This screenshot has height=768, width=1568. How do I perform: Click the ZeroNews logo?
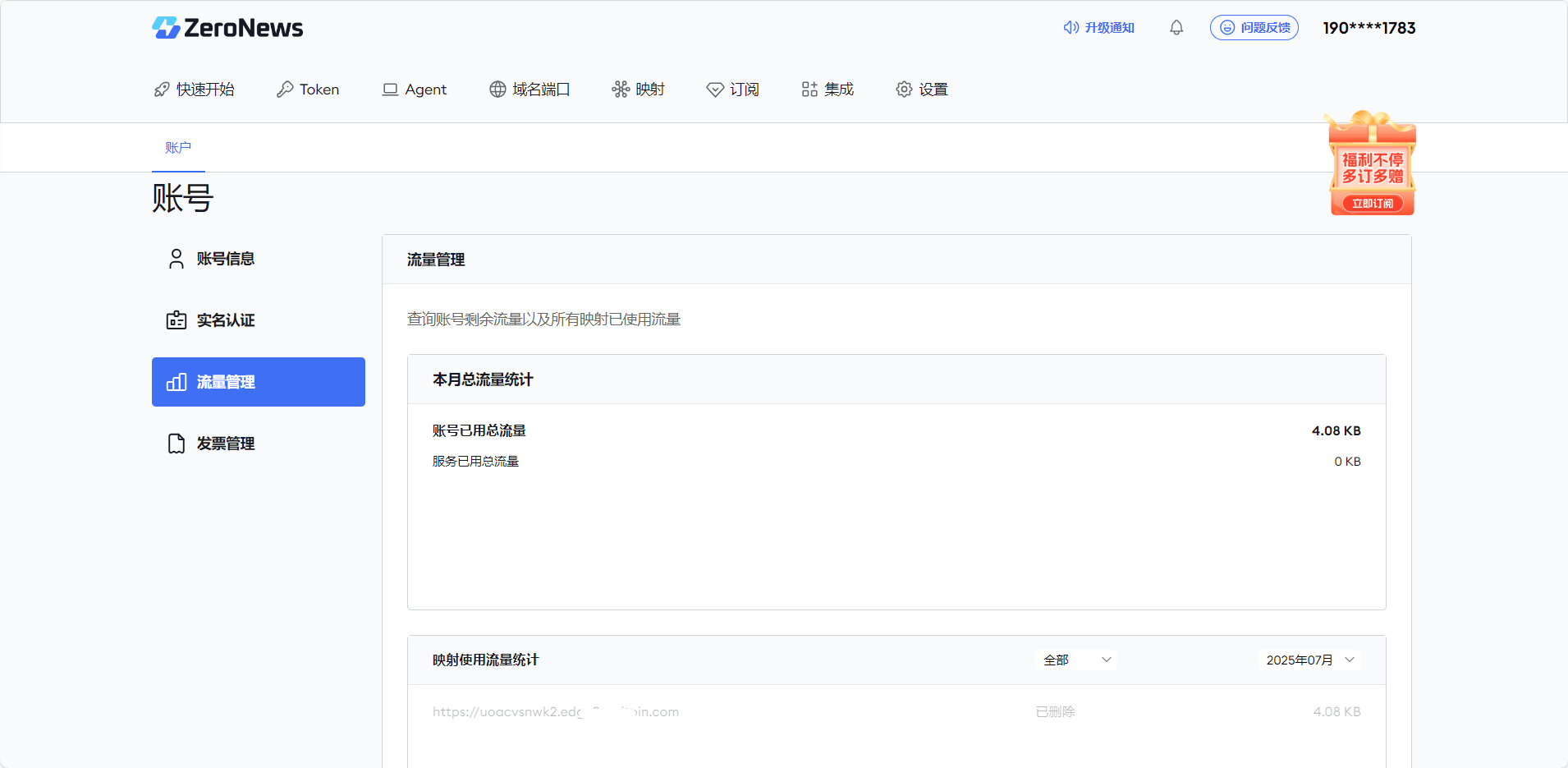[227, 28]
